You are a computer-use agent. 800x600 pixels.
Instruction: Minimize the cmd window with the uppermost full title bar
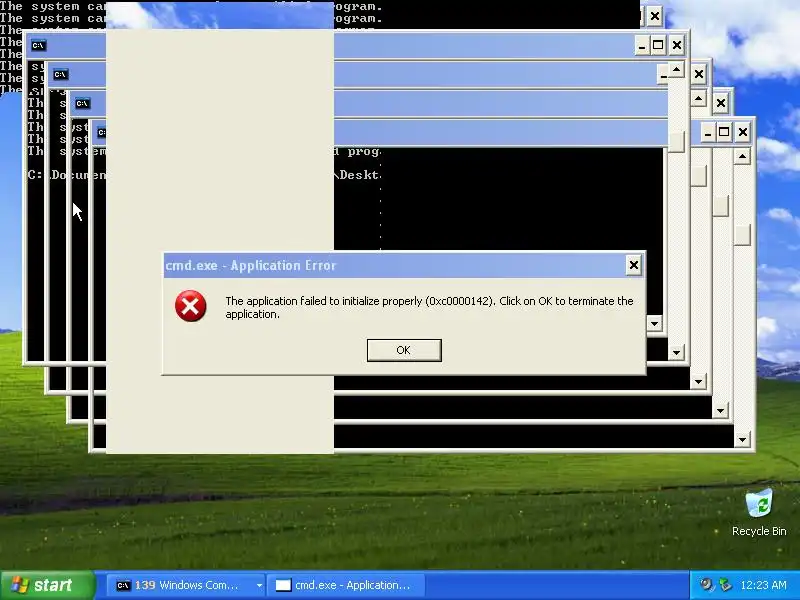[642, 46]
